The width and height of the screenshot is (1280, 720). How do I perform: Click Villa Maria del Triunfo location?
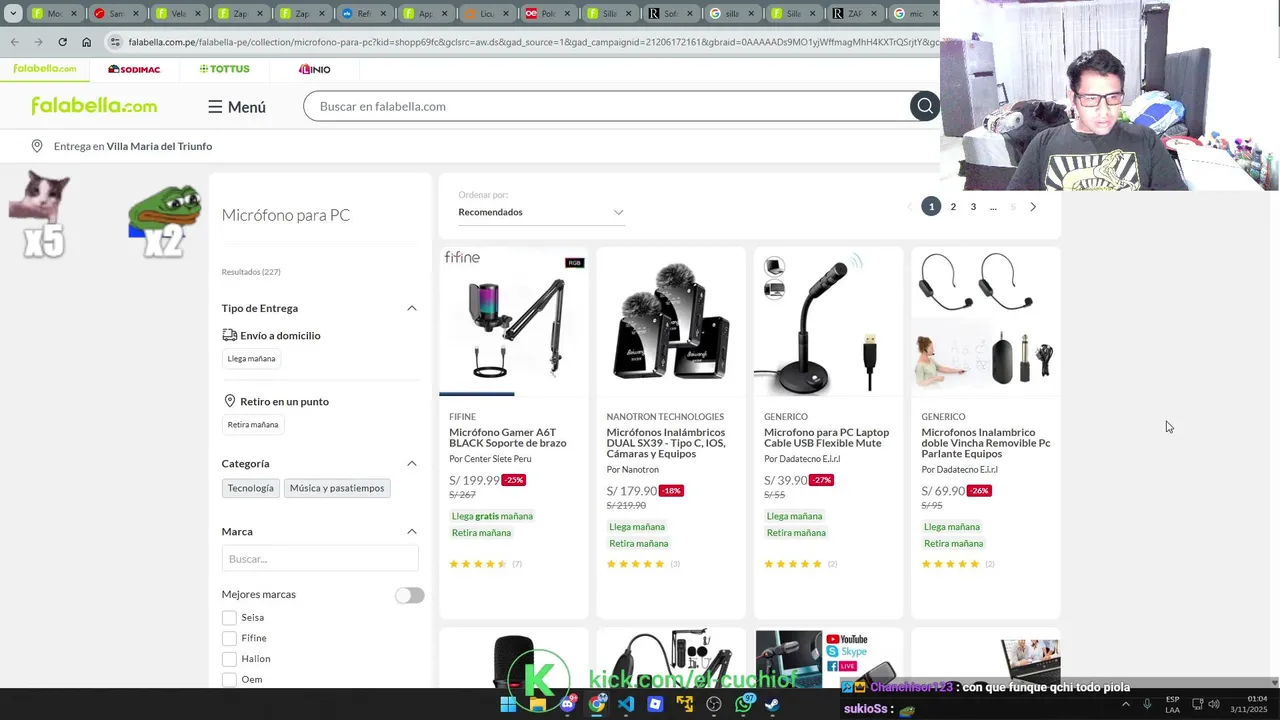coord(159,146)
